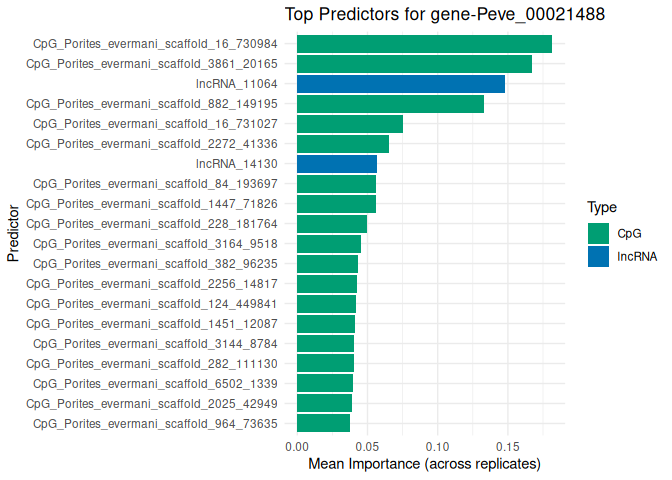Click the top scaffold_16_730984 bar

424,44
